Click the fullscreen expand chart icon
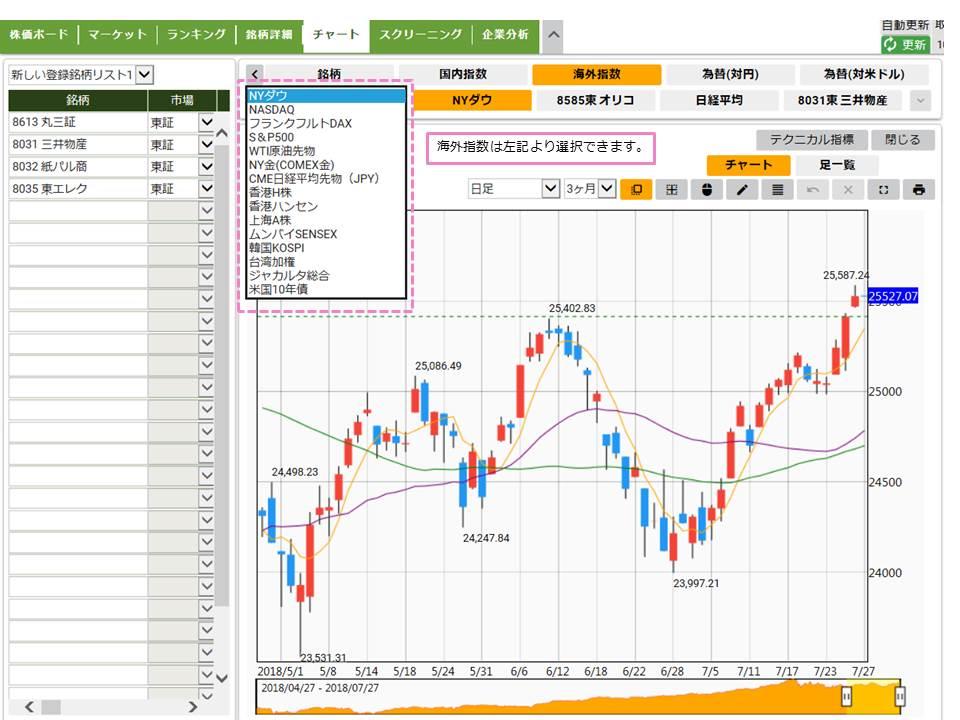 tap(883, 189)
